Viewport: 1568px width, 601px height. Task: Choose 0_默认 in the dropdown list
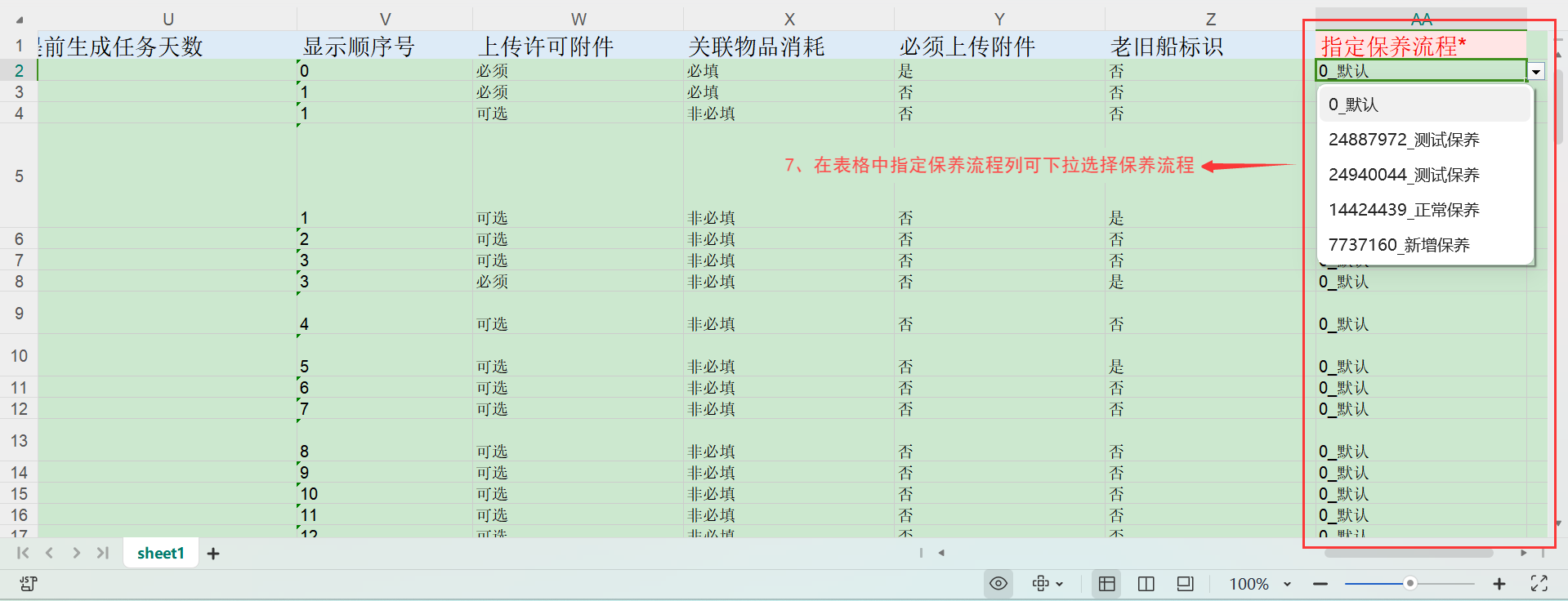[x=1424, y=105]
